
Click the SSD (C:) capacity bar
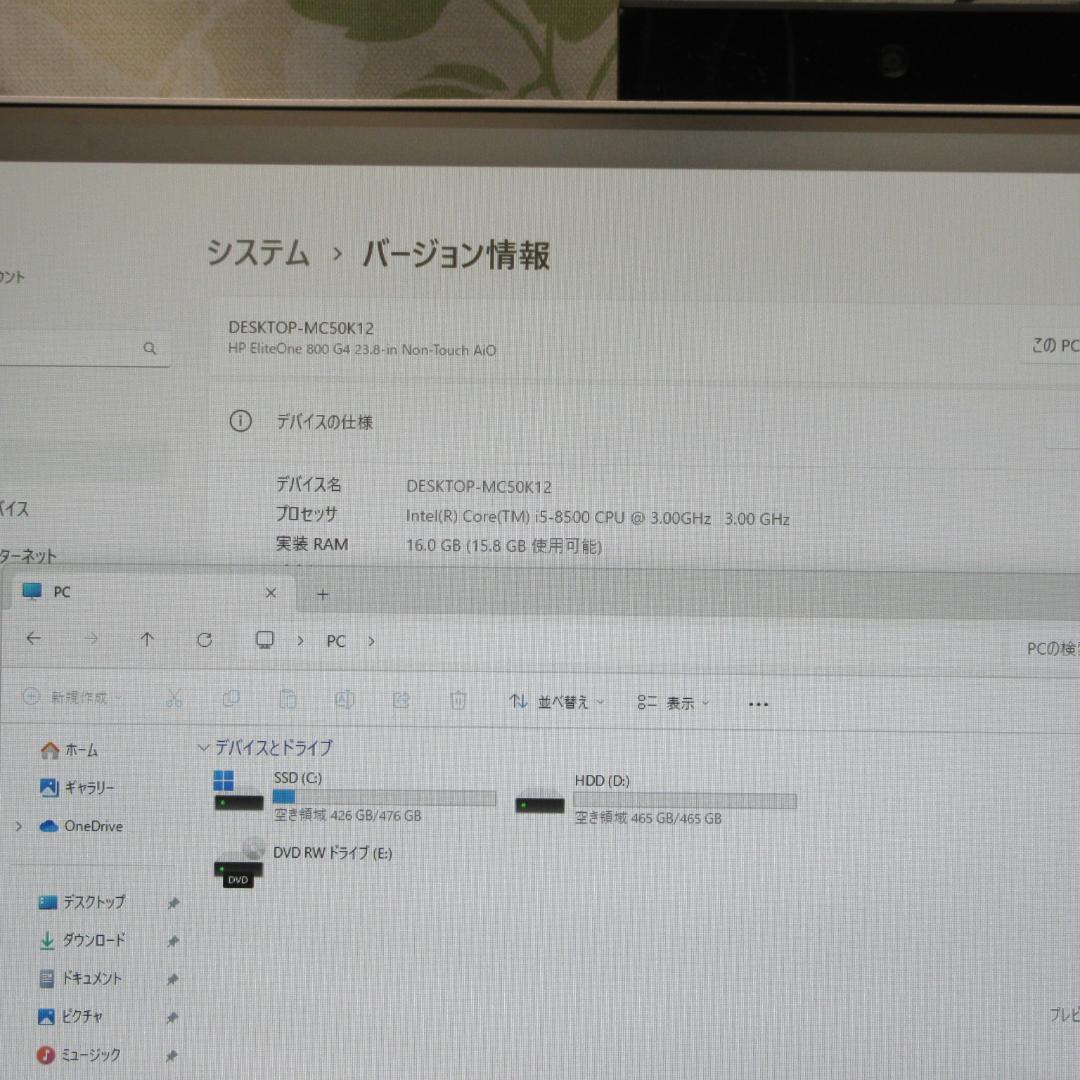click(x=384, y=797)
